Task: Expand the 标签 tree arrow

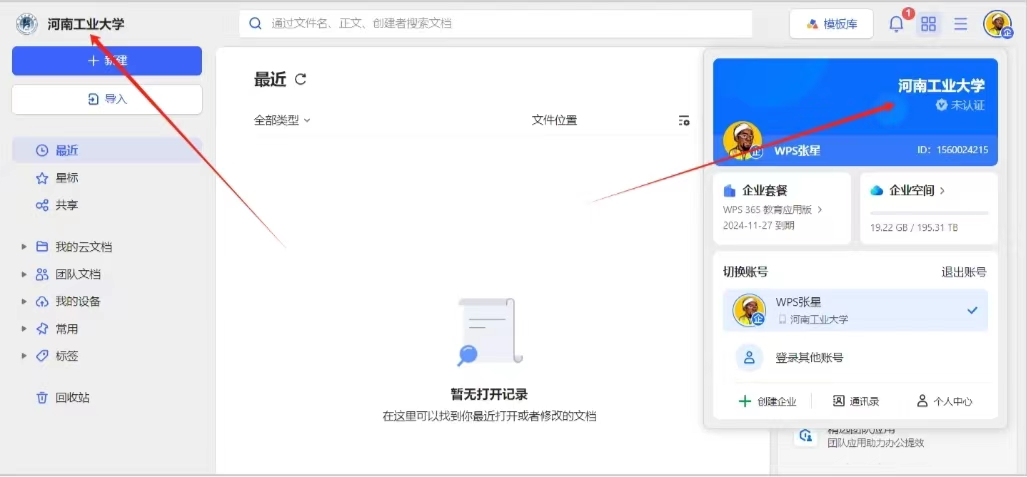Action: pos(24,356)
